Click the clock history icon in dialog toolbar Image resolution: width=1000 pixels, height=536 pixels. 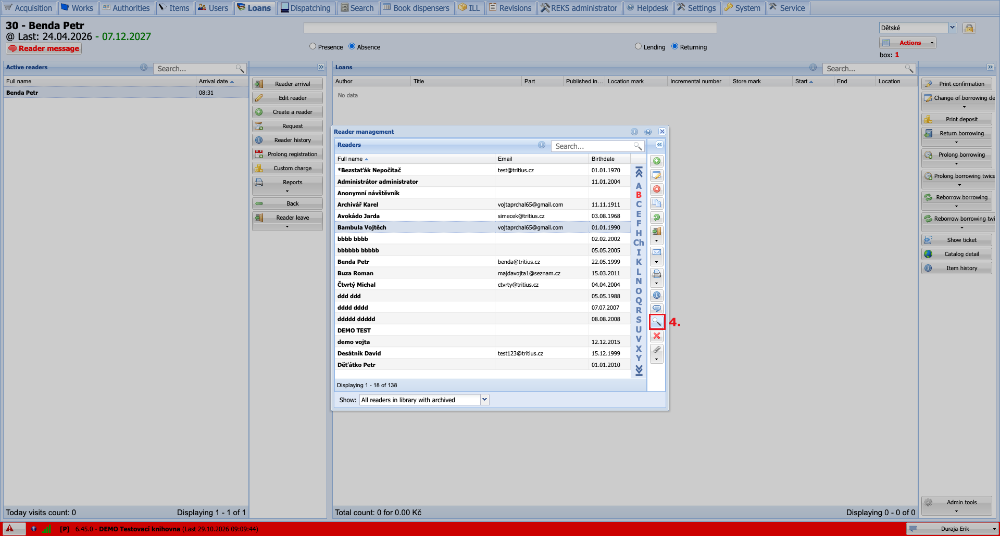[x=656, y=295]
